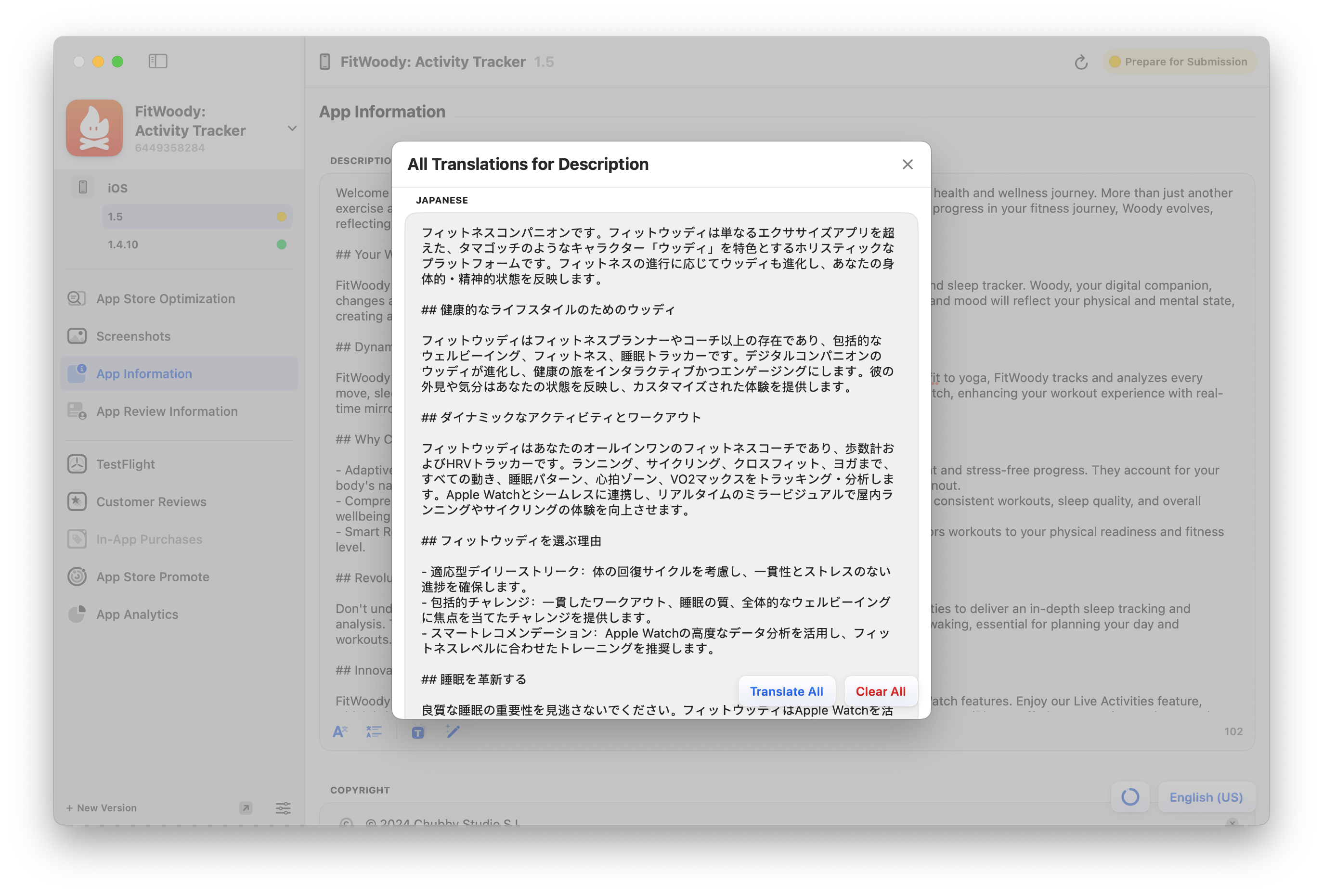Open App Review Information
Viewport: 1323px width, 896px height.
point(166,411)
